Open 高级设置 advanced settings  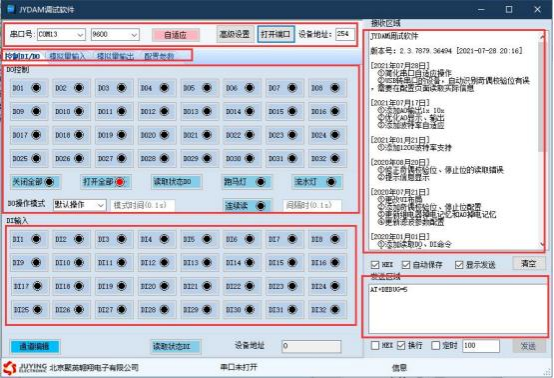235,34
